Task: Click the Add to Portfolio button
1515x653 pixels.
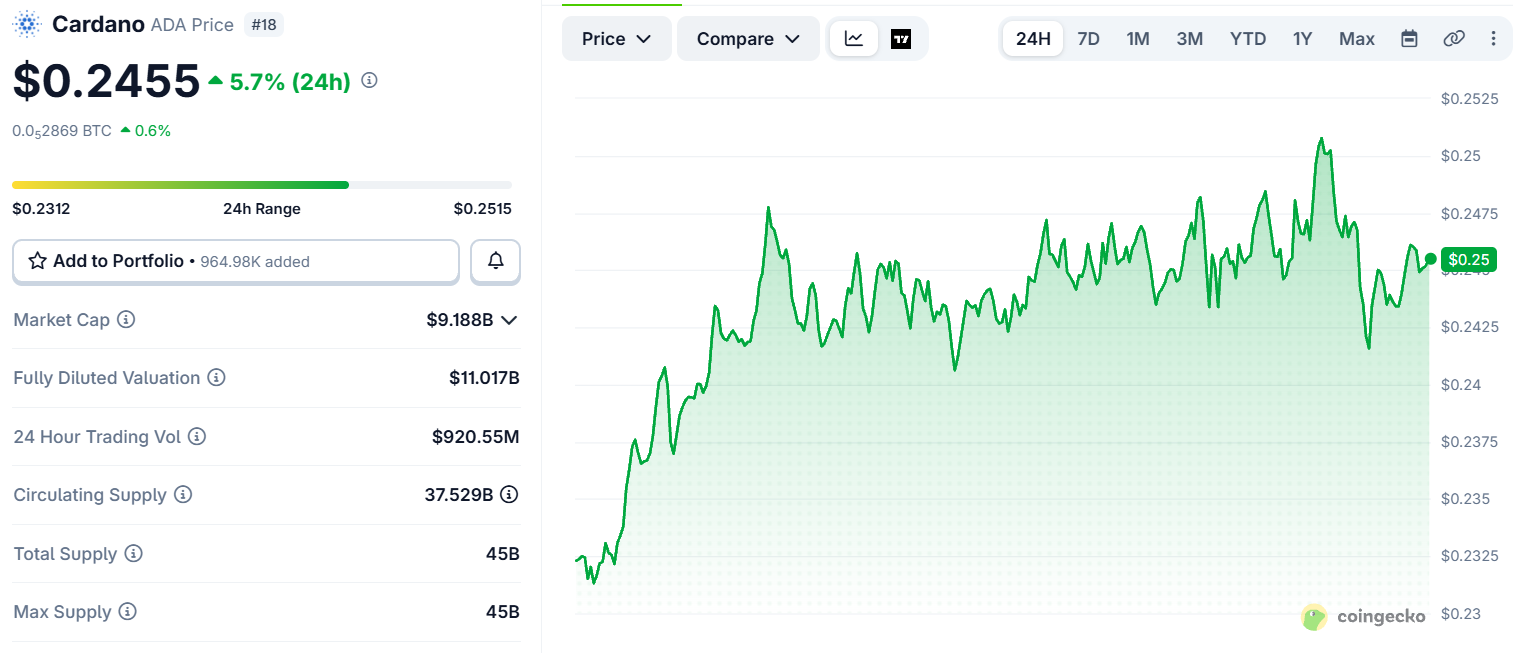Action: (236, 261)
